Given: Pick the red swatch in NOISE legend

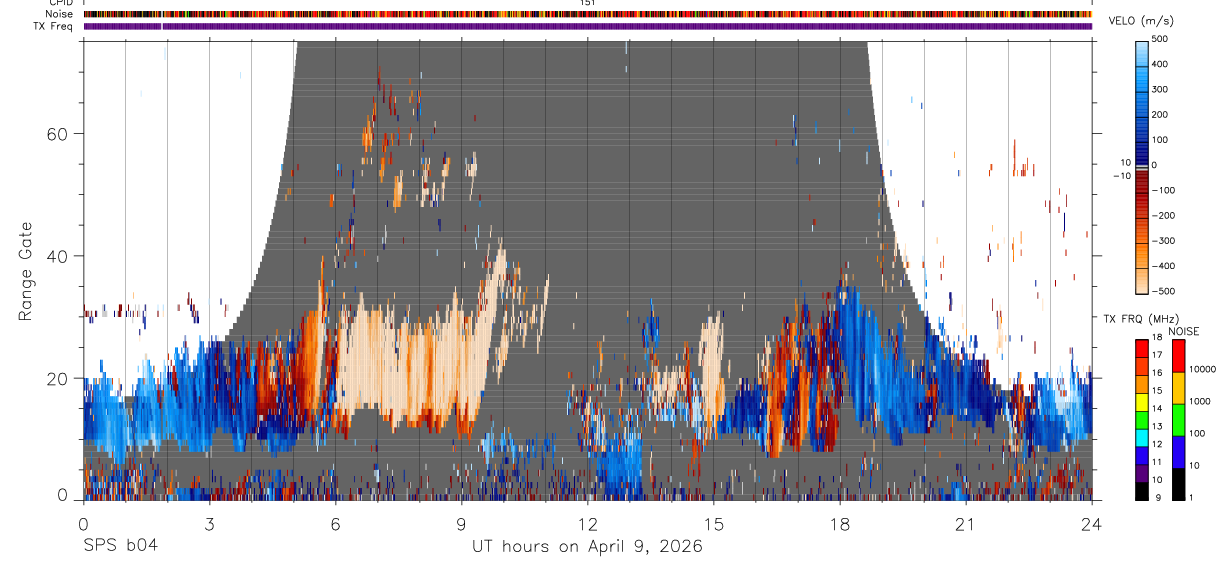Looking at the screenshot, I should pos(1178,356).
